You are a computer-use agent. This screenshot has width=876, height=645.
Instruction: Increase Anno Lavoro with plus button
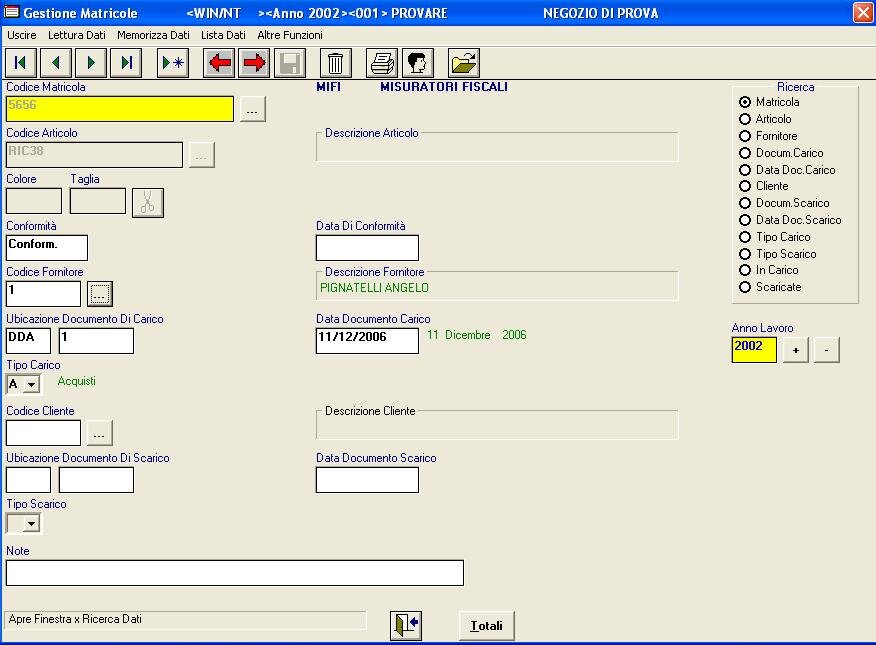click(x=795, y=350)
